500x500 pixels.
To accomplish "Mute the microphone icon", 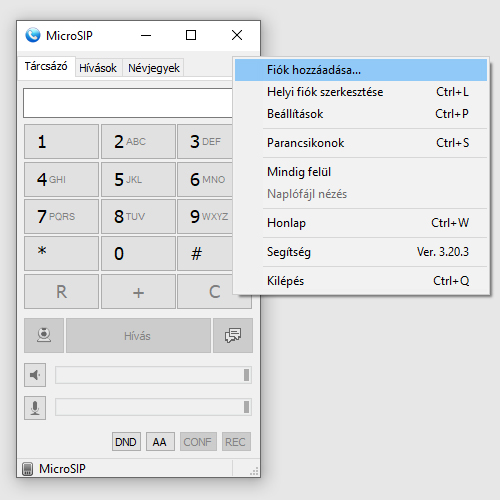I will (x=35, y=408).
